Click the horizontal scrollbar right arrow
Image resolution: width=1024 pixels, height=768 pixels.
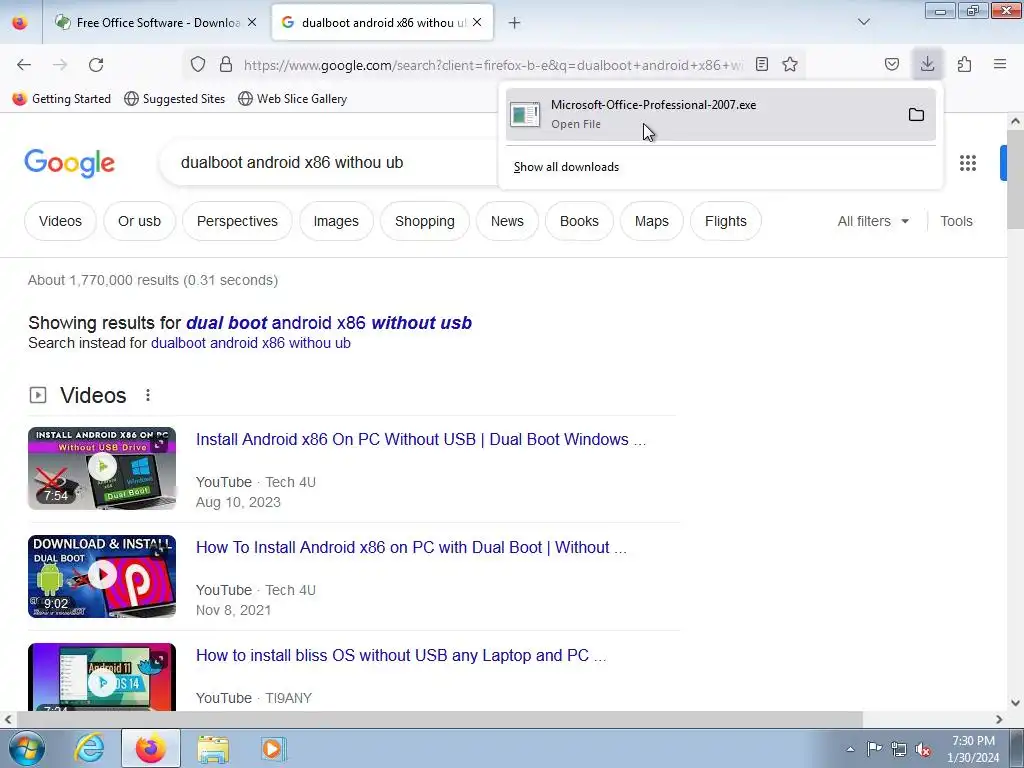(999, 720)
